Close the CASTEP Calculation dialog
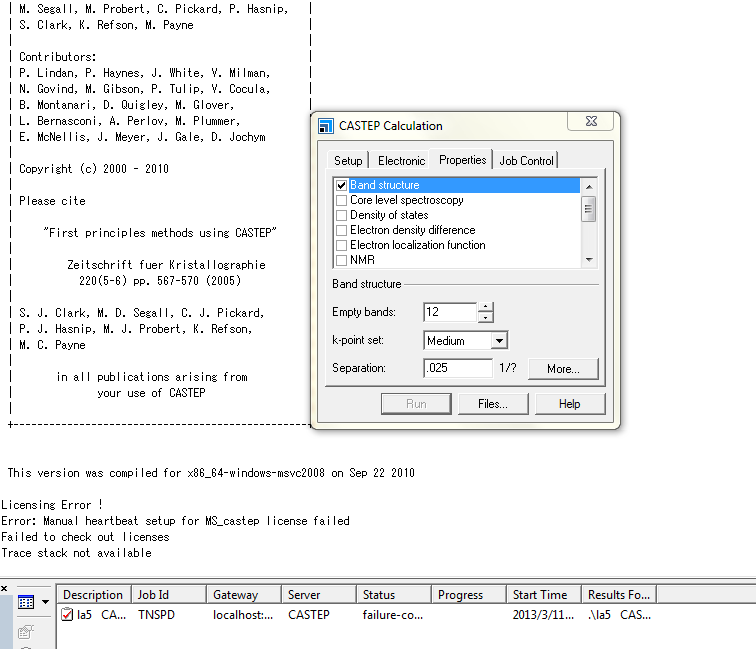This screenshot has width=756, height=649. (x=591, y=121)
